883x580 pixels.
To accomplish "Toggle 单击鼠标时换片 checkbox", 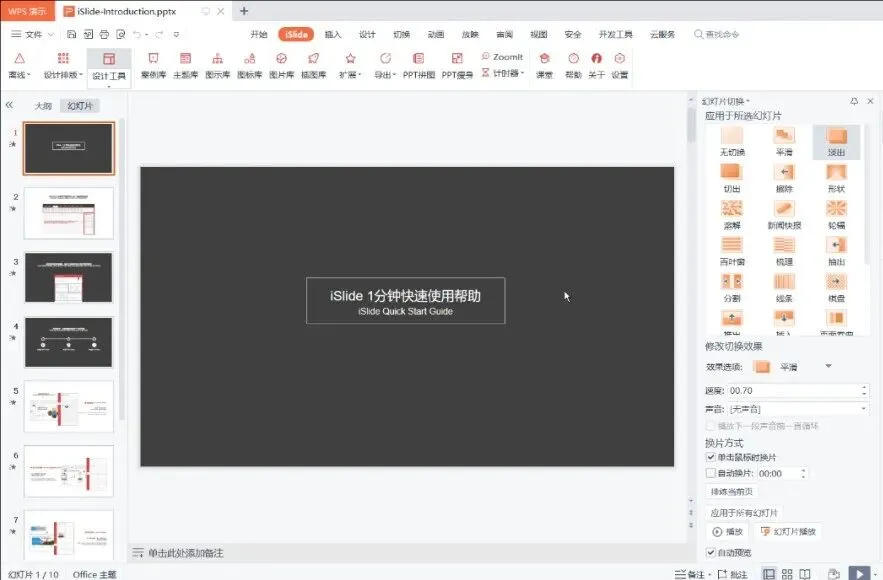I will click(711, 457).
